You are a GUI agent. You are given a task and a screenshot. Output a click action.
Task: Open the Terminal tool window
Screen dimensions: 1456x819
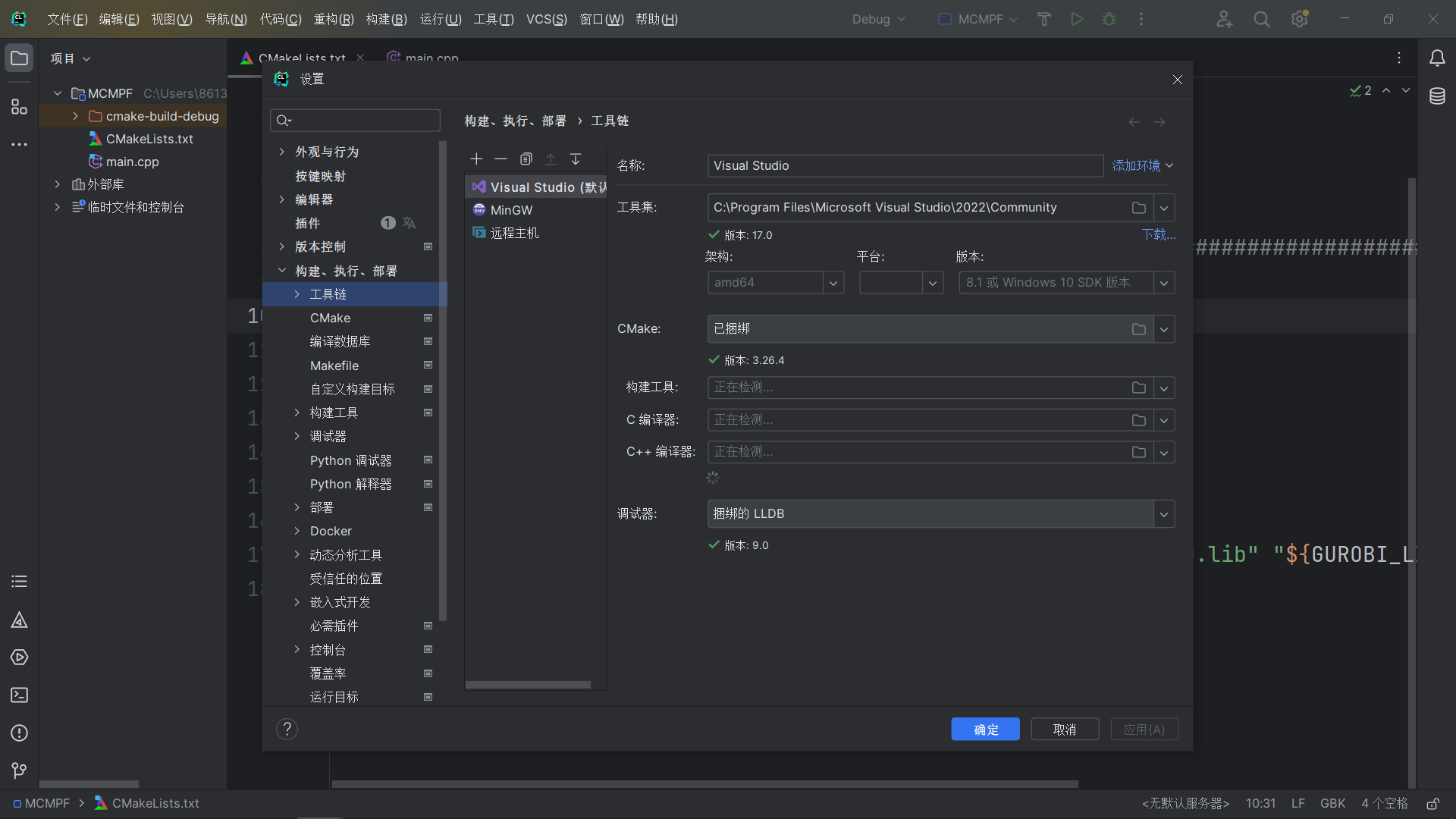pyautogui.click(x=20, y=695)
